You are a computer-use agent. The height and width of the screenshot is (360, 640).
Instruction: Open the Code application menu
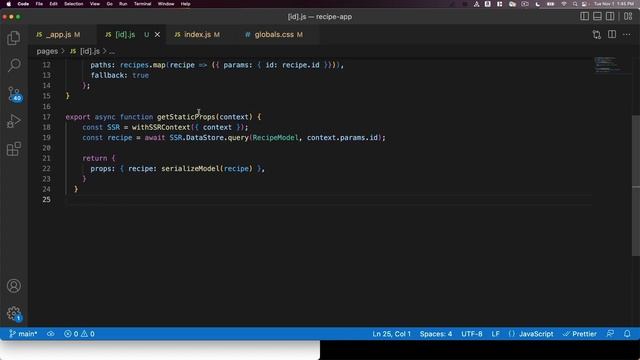pyautogui.click(x=23, y=4)
